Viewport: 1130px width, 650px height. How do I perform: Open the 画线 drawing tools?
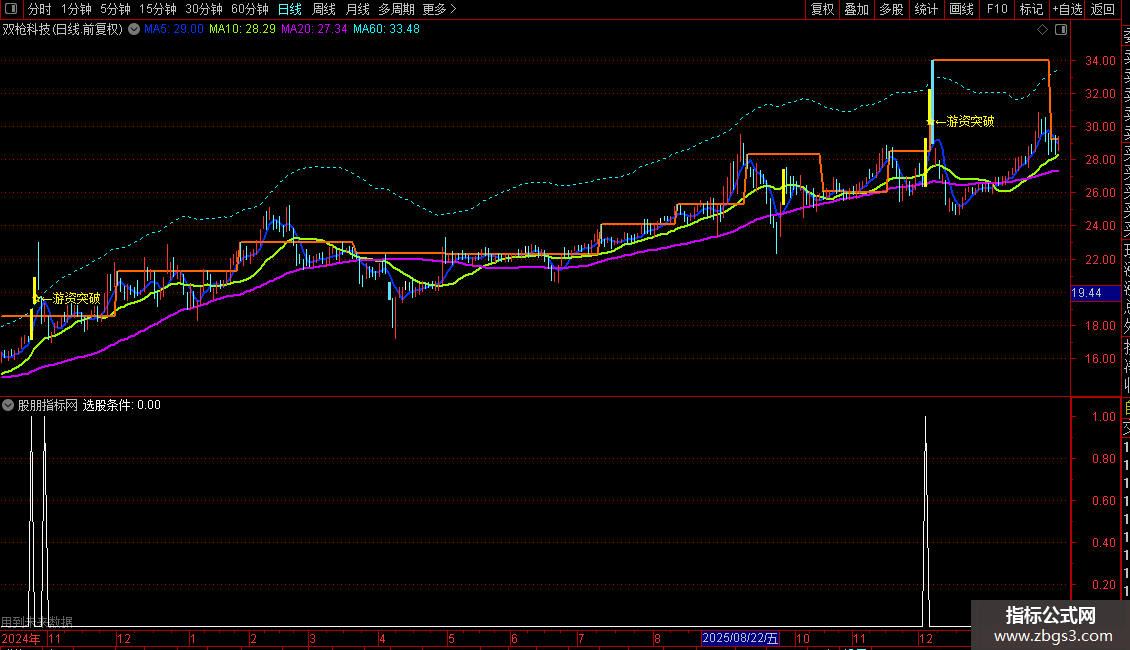[961, 9]
